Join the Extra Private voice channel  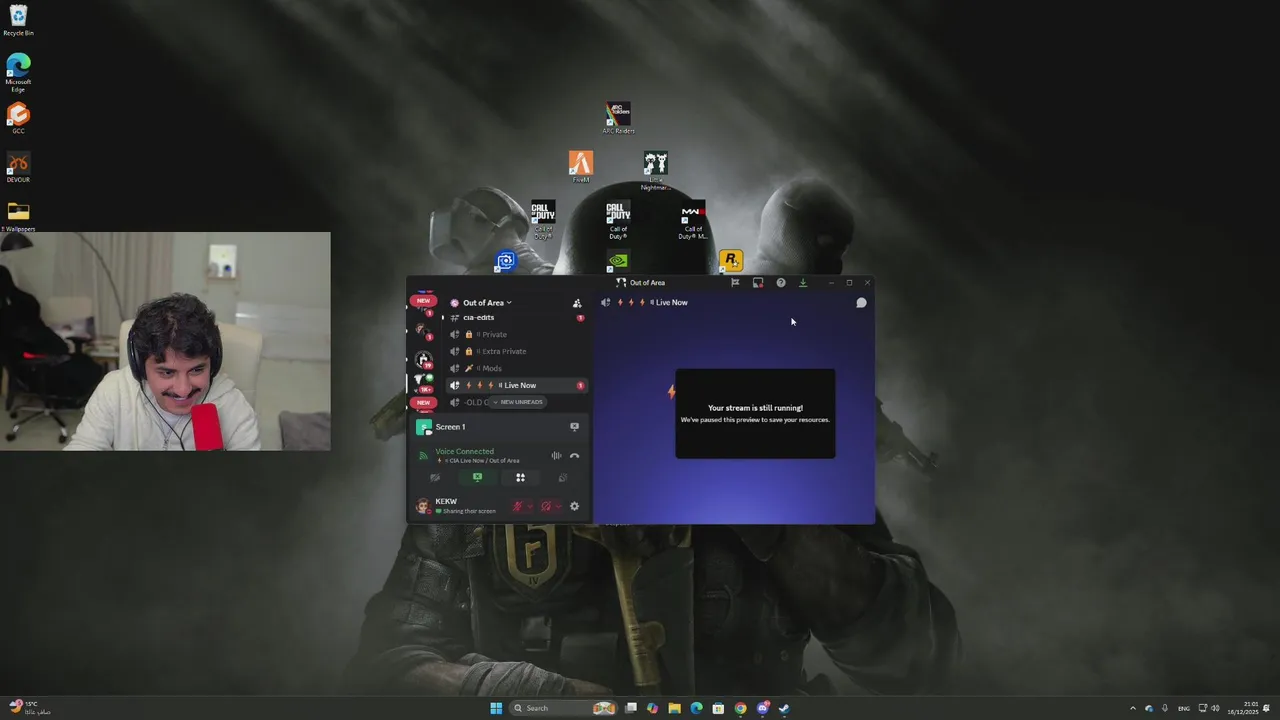pos(515,352)
